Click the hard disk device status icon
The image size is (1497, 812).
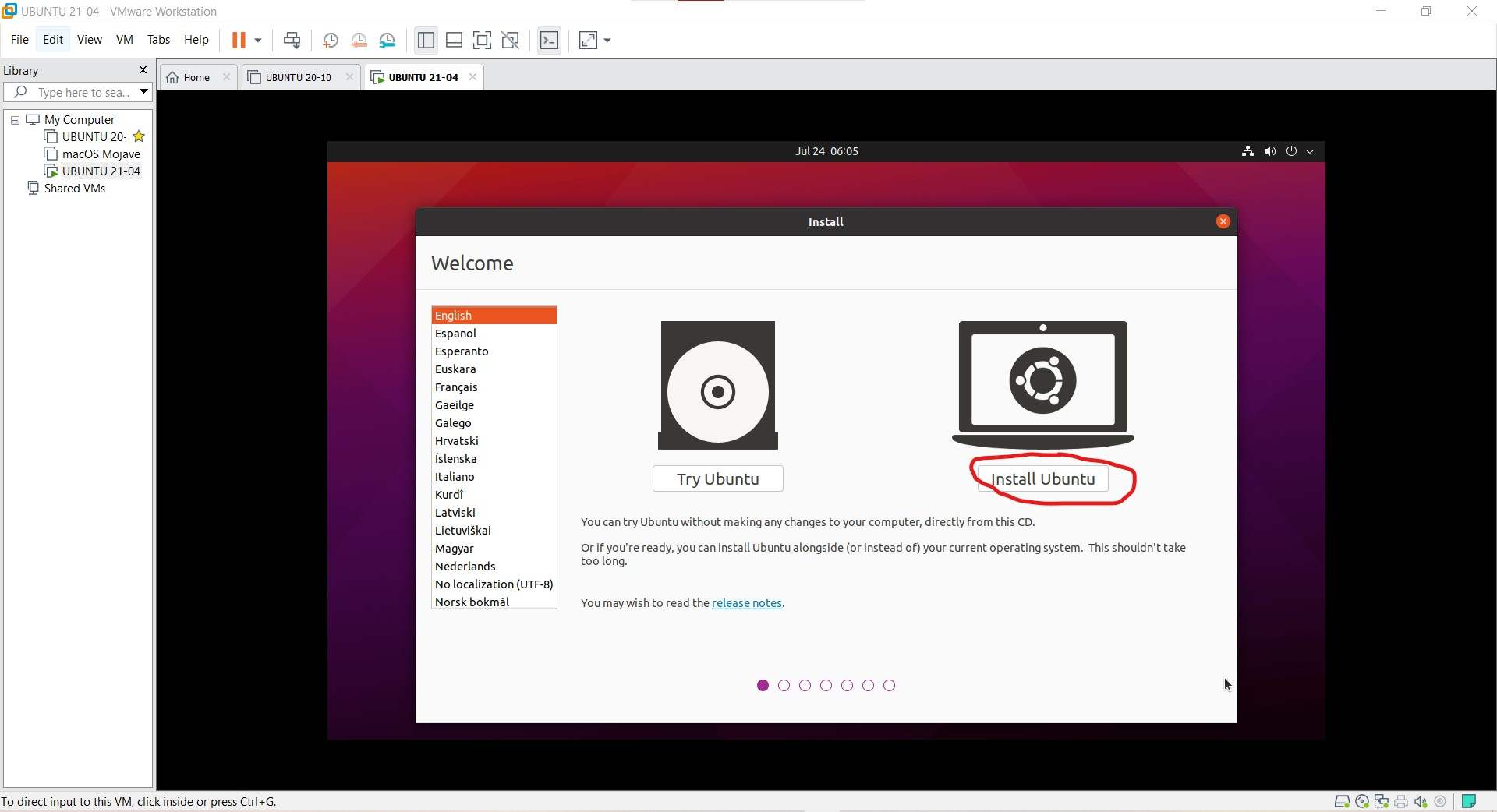(x=1342, y=801)
